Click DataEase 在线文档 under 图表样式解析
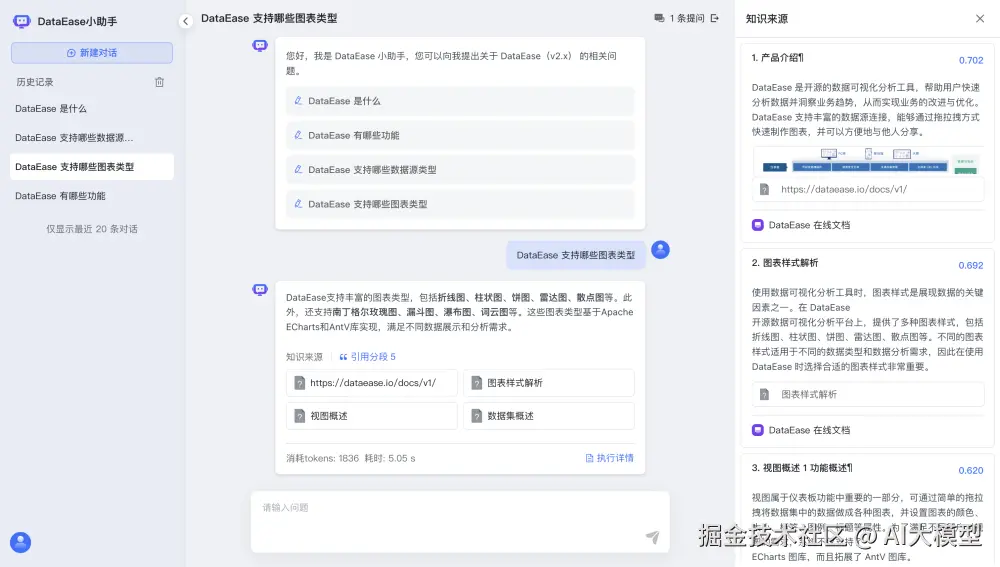This screenshot has height=567, width=1000. pos(801,431)
